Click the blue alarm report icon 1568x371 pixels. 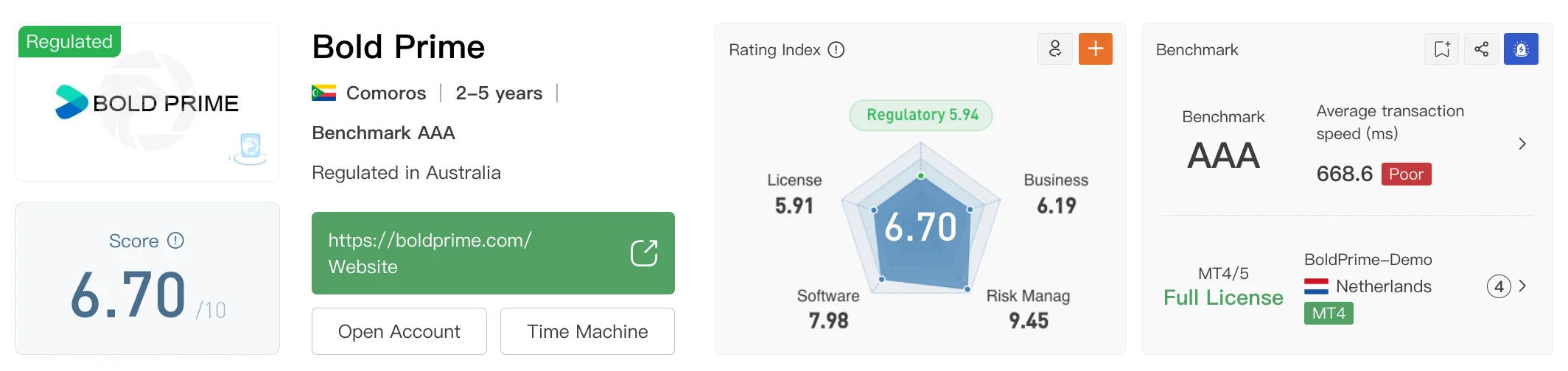pos(1521,49)
